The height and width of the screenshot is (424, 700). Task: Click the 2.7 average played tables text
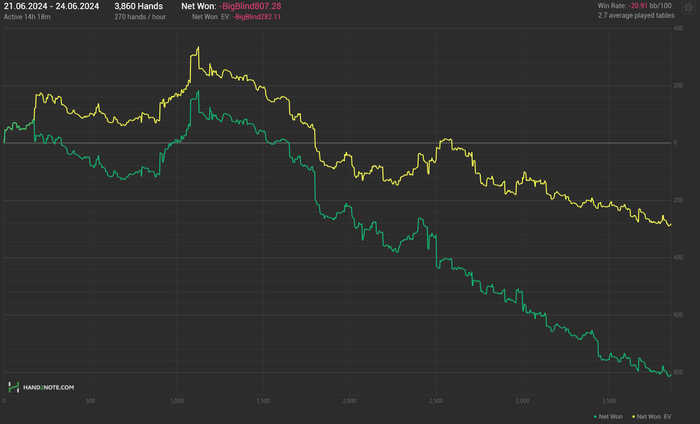636,16
